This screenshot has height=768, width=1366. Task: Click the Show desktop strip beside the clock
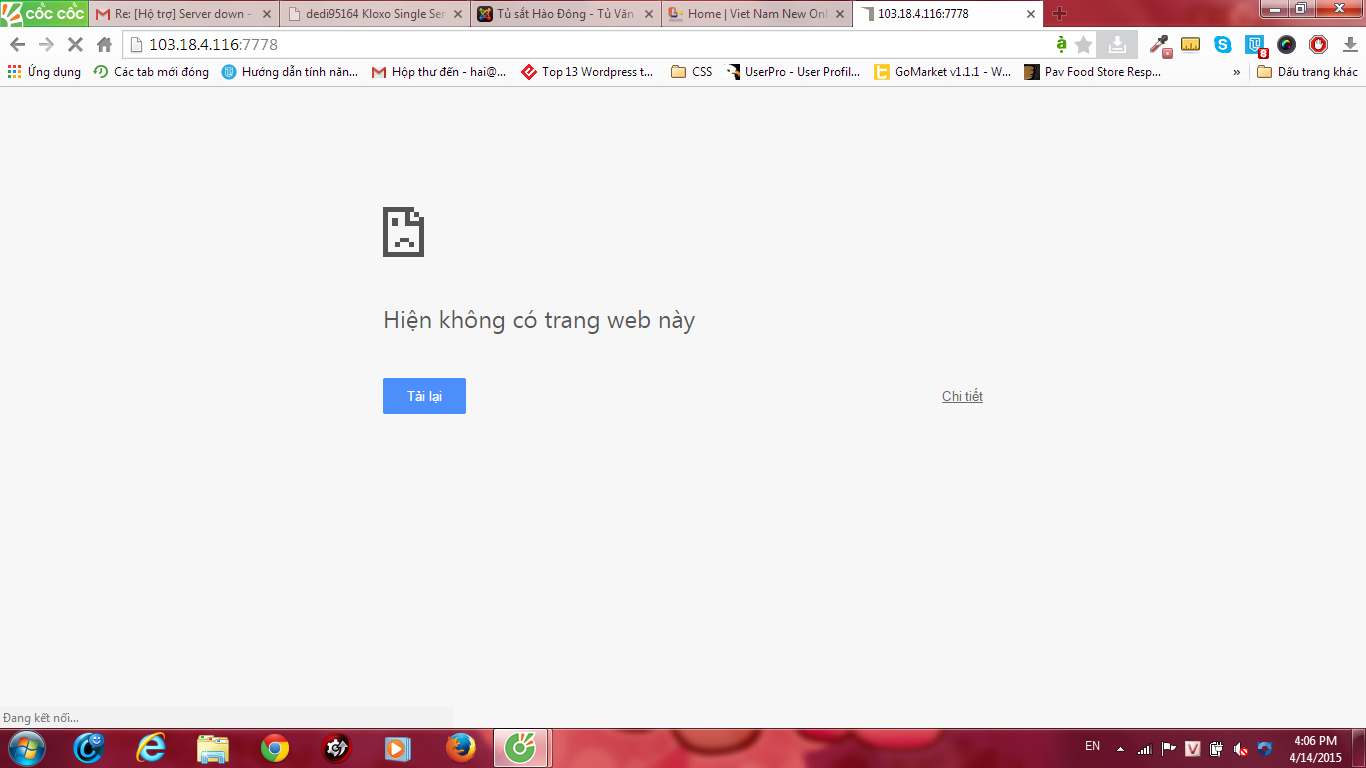click(x=1359, y=748)
